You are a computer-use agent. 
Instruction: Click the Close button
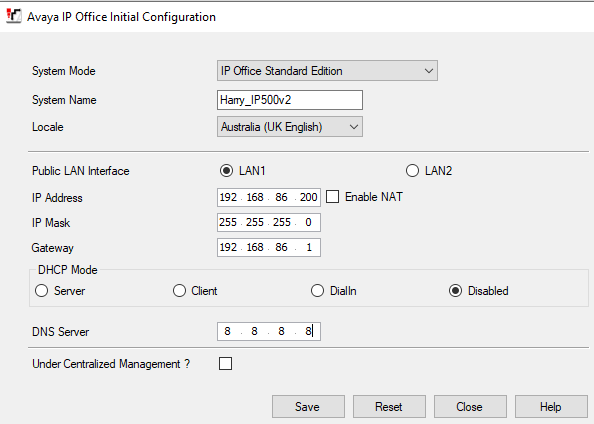471,407
